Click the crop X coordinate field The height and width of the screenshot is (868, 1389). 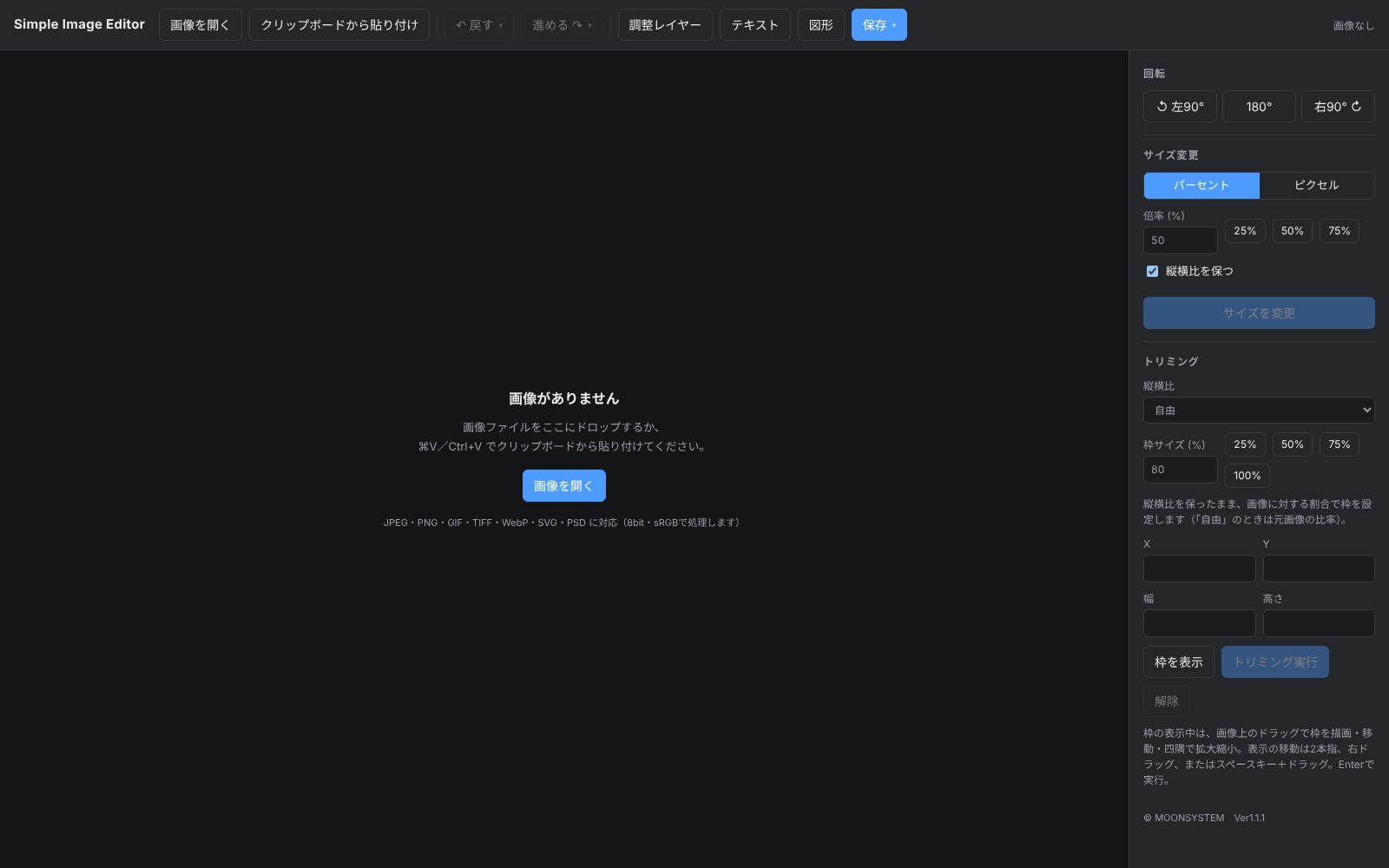tap(1199, 569)
